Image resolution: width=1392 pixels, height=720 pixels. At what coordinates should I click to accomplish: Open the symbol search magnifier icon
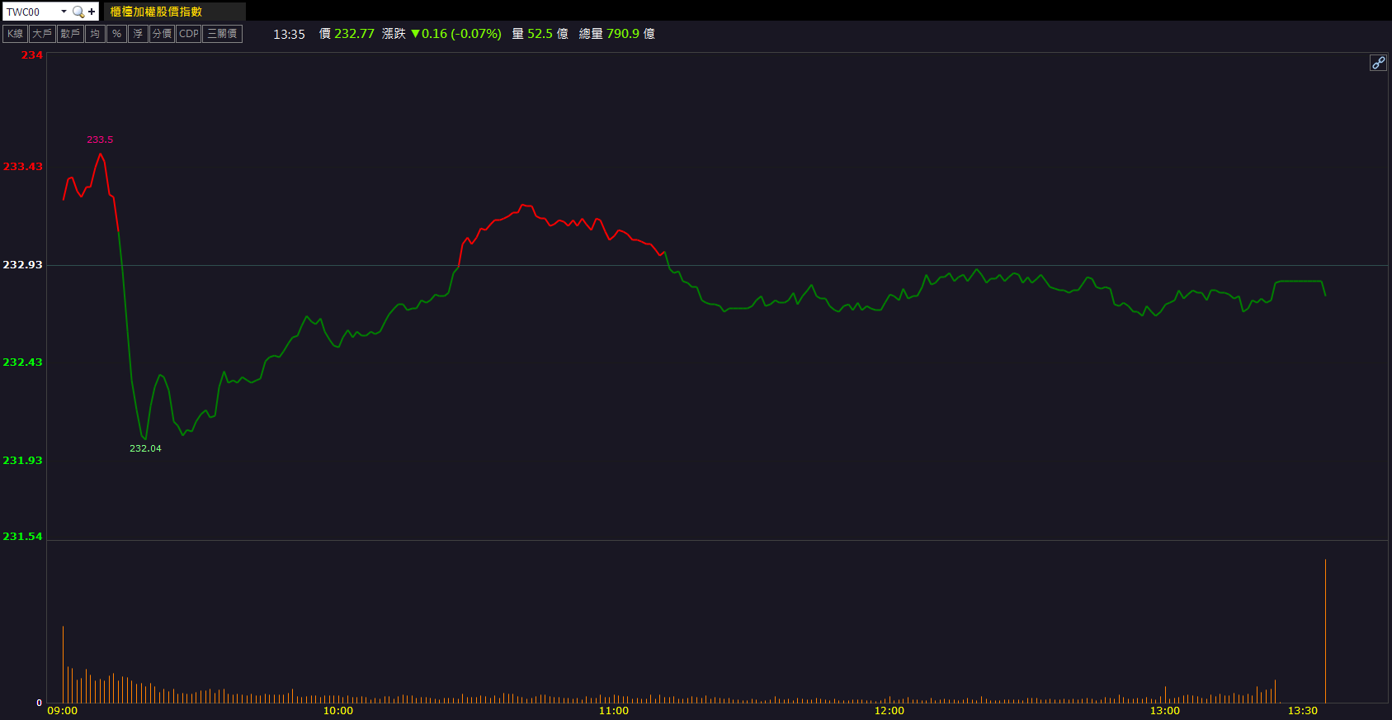pyautogui.click(x=78, y=12)
